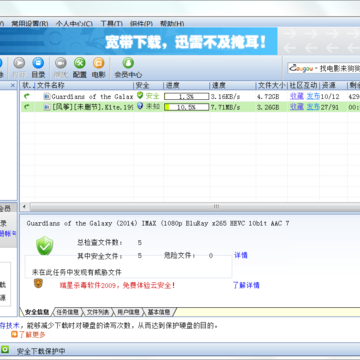Open the 电影 (Movies) toolbar icon

click(x=99, y=68)
